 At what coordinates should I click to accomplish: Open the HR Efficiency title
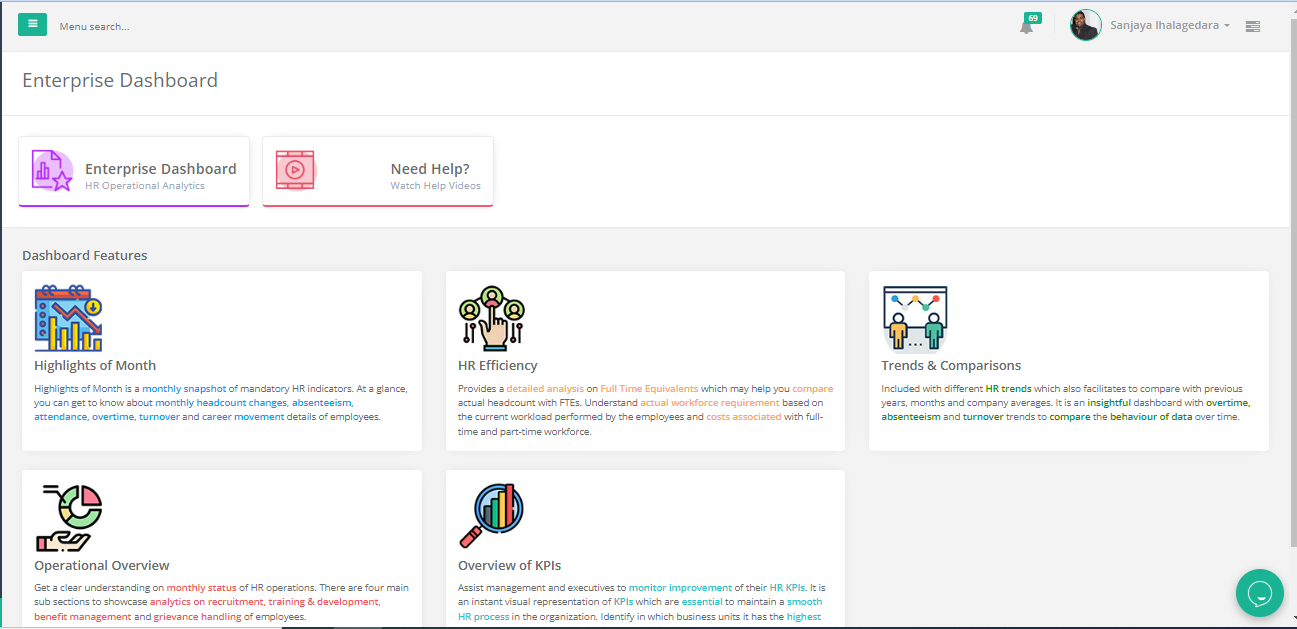pyautogui.click(x=498, y=365)
